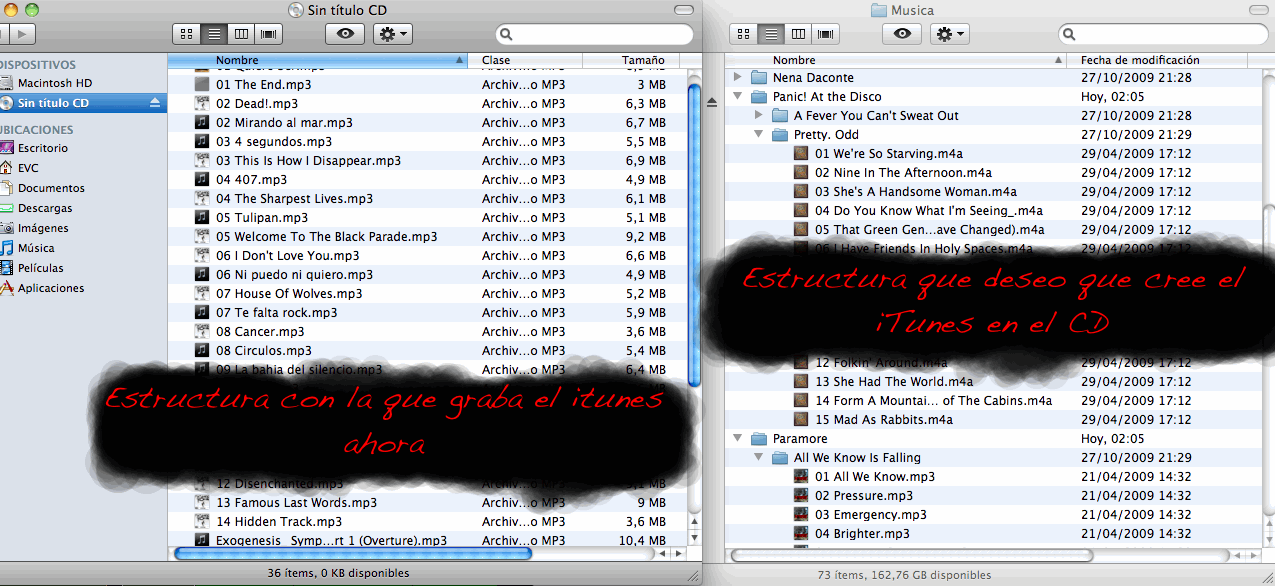This screenshot has height=586, width=1275.
Task: Sort by Nombre column in Sin título CD window
Action: click(317, 60)
